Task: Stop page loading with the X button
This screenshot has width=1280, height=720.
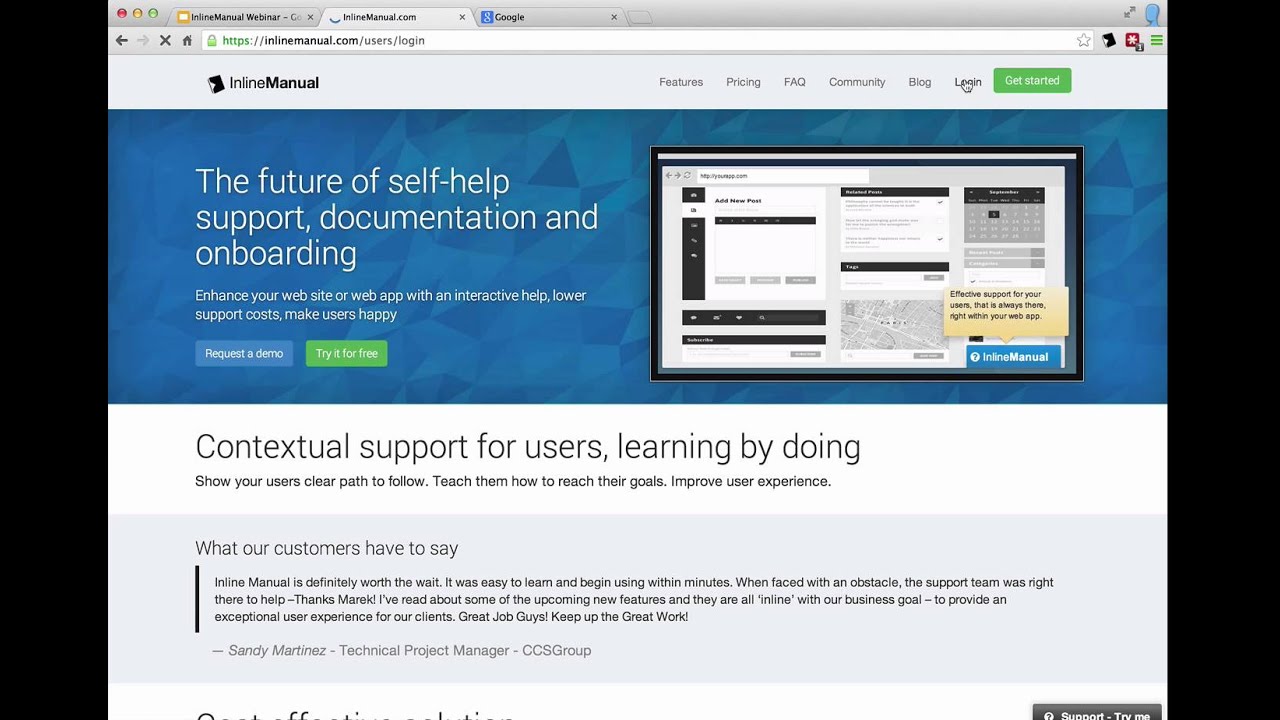Action: pyautogui.click(x=163, y=41)
